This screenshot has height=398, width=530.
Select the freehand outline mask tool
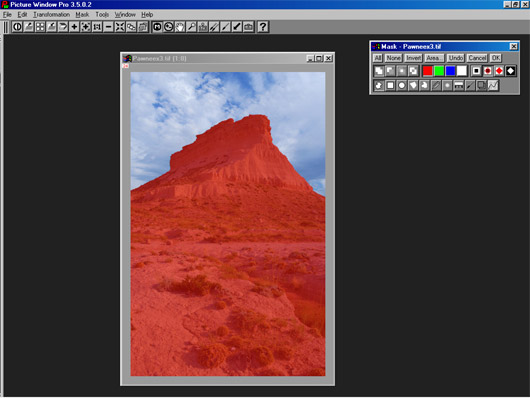425,86
